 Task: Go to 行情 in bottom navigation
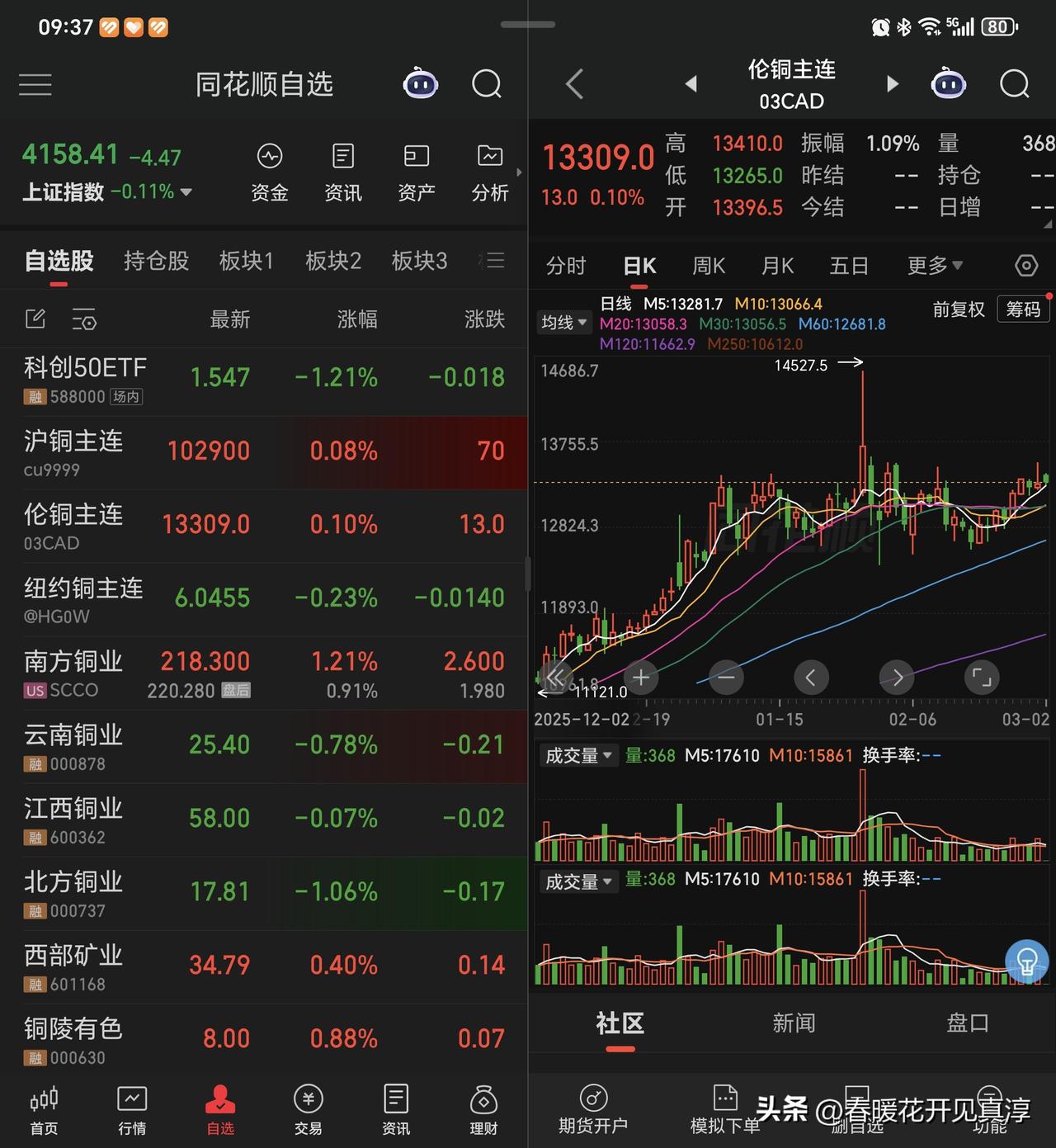click(132, 1111)
